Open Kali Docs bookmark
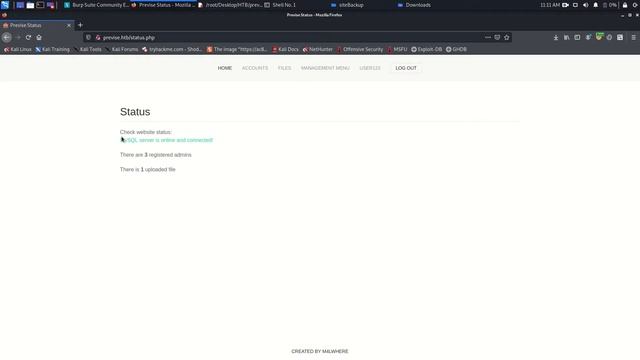640x360 pixels. [x=285, y=49]
